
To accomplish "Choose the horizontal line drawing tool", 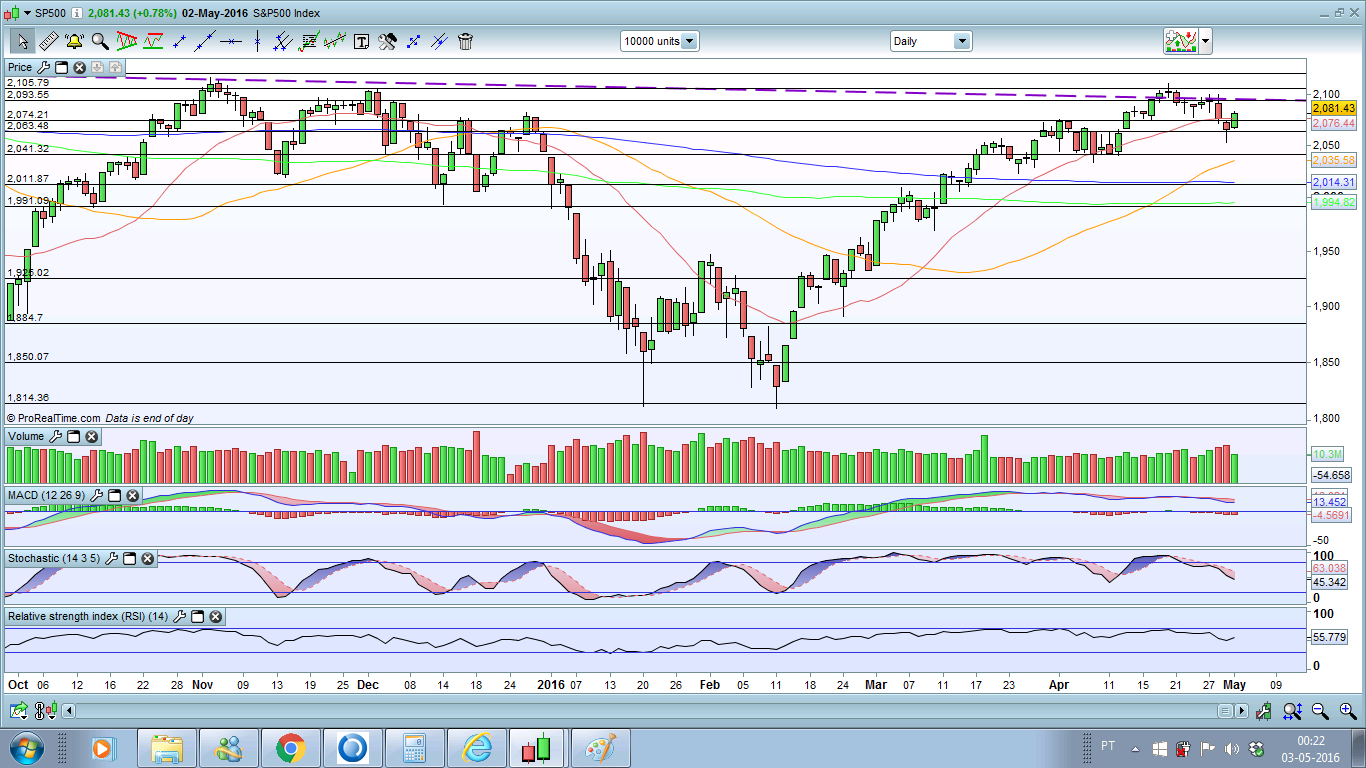I will tap(231, 41).
